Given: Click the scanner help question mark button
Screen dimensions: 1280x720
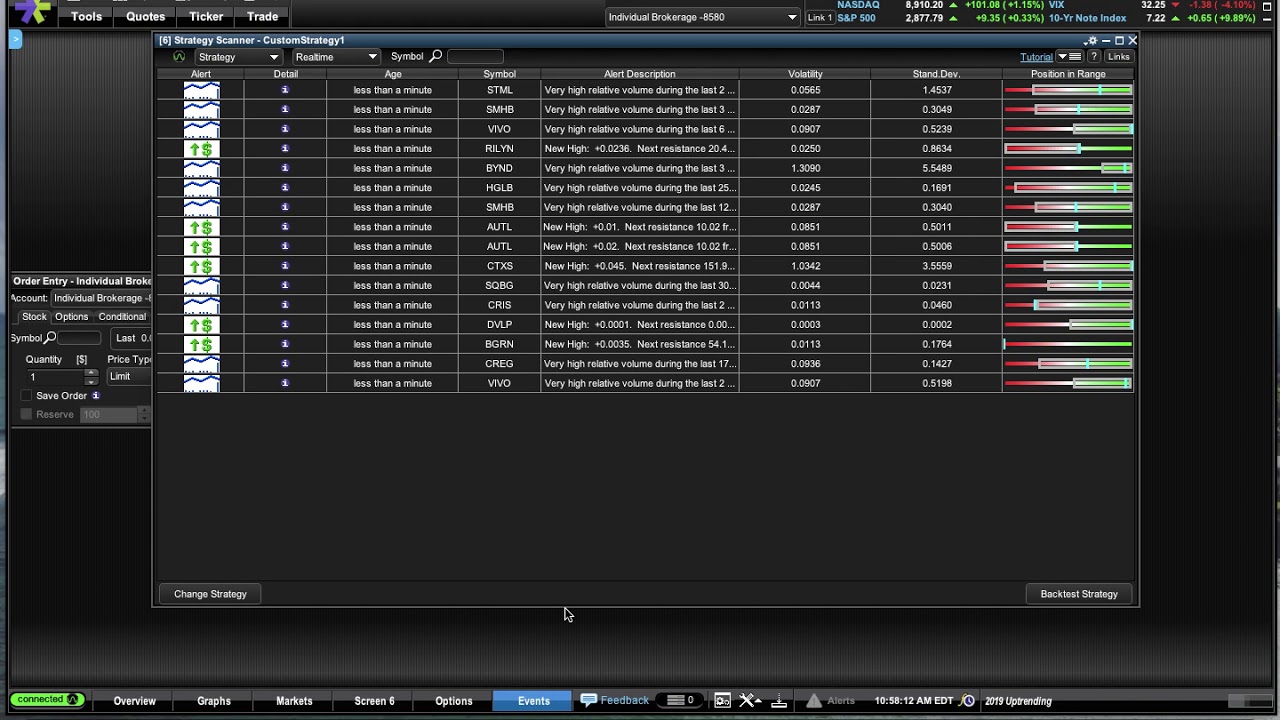Looking at the screenshot, I should 1093,57.
